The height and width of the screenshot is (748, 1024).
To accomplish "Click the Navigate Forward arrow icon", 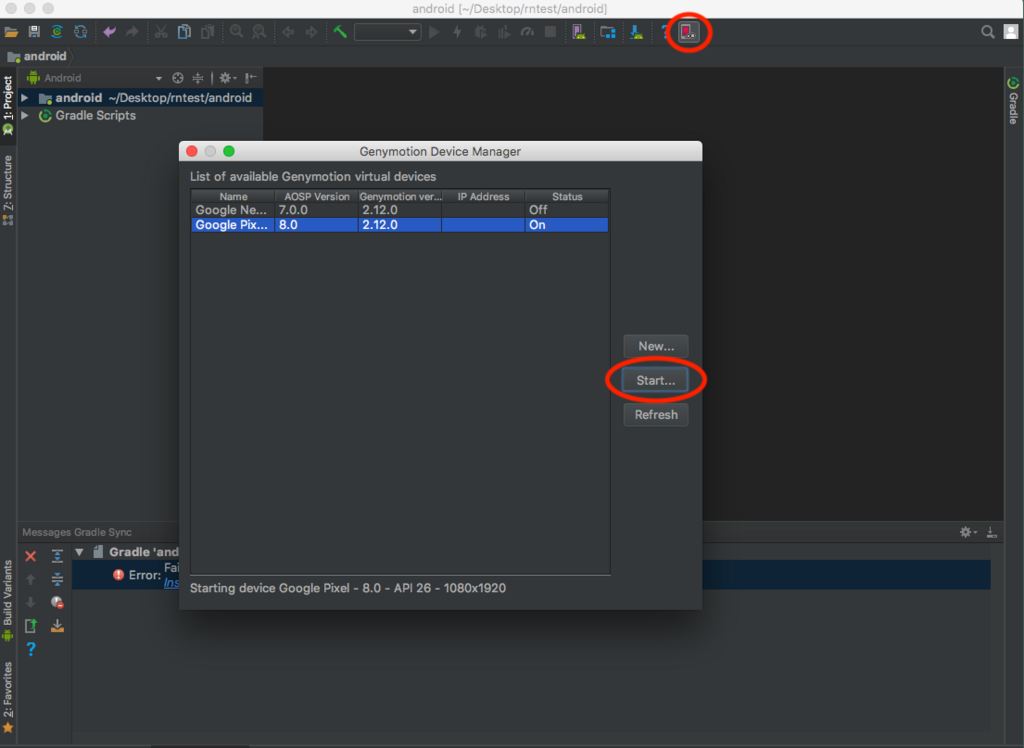I will coord(312,32).
